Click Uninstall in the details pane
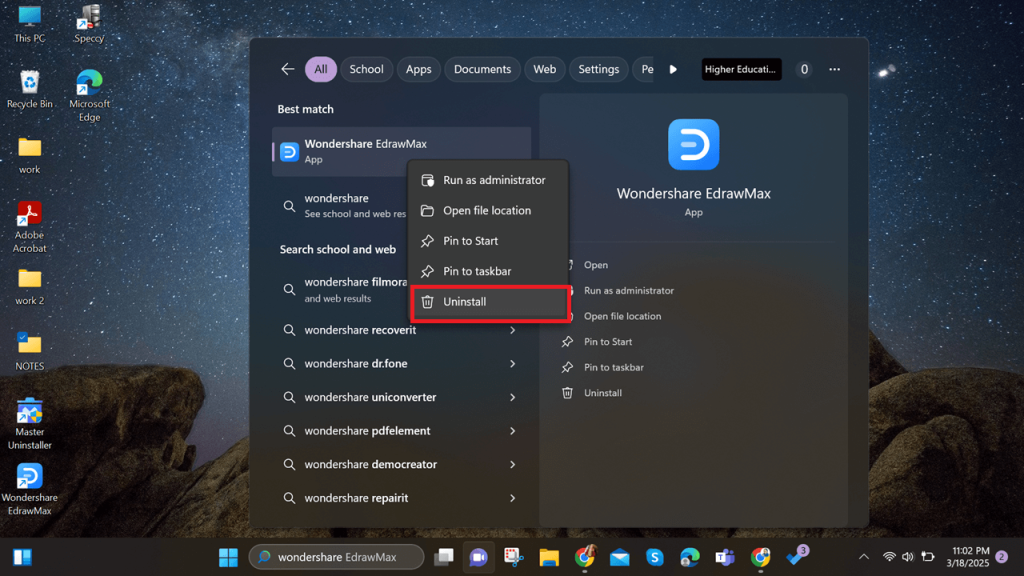1024x576 pixels. pyautogui.click(x=602, y=393)
